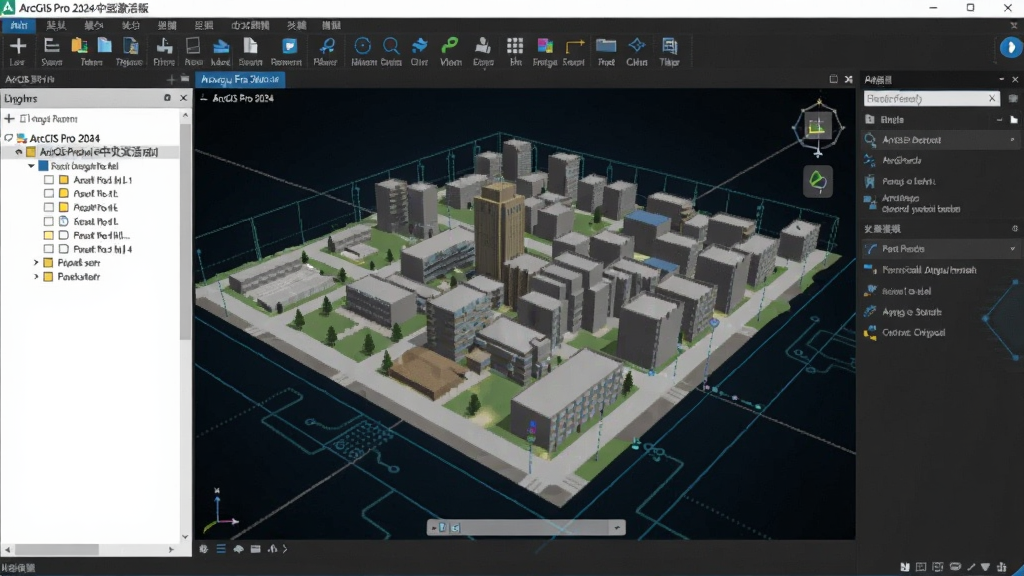Screen dimensions: 1024x576
Task: Expand the 'Pavekatarr' folder node
Action: 36,276
